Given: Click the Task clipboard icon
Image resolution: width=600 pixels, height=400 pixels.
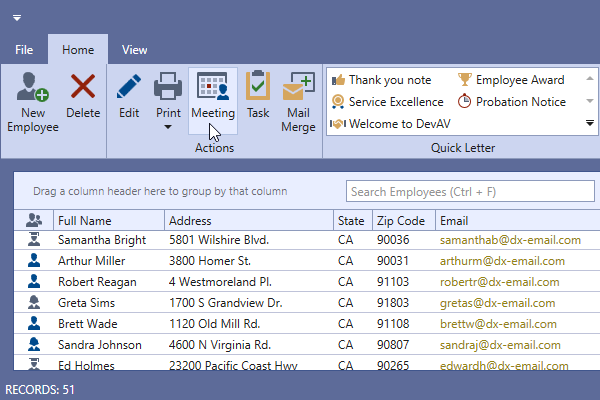Looking at the screenshot, I should pos(258,87).
